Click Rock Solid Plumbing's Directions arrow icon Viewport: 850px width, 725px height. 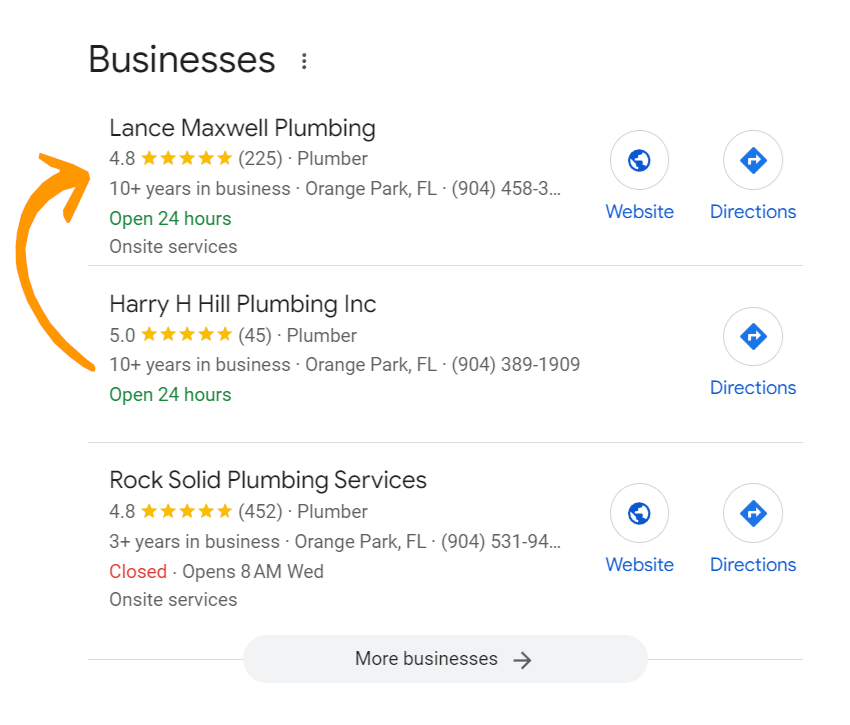(x=752, y=513)
